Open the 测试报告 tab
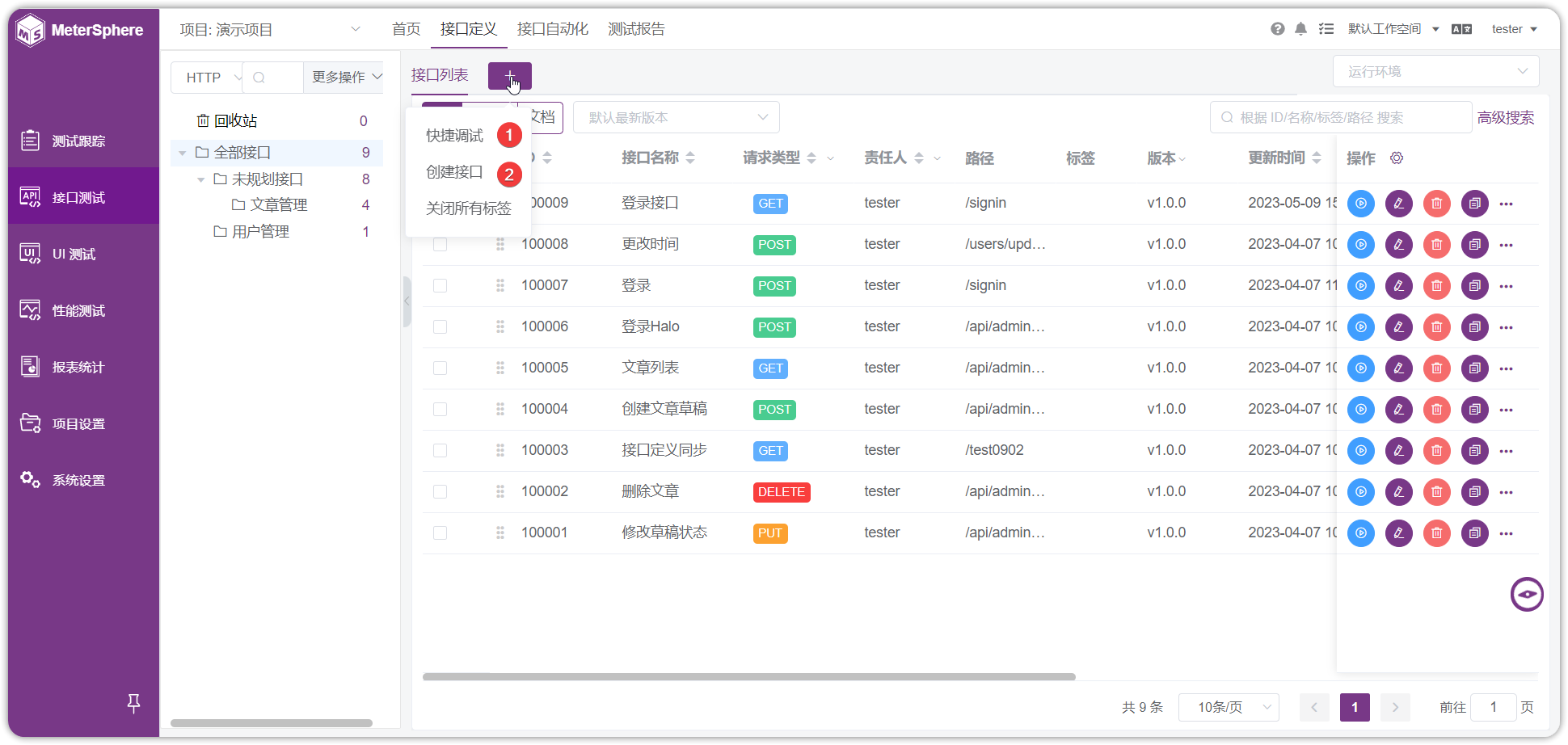1568x745 pixels. [x=637, y=29]
